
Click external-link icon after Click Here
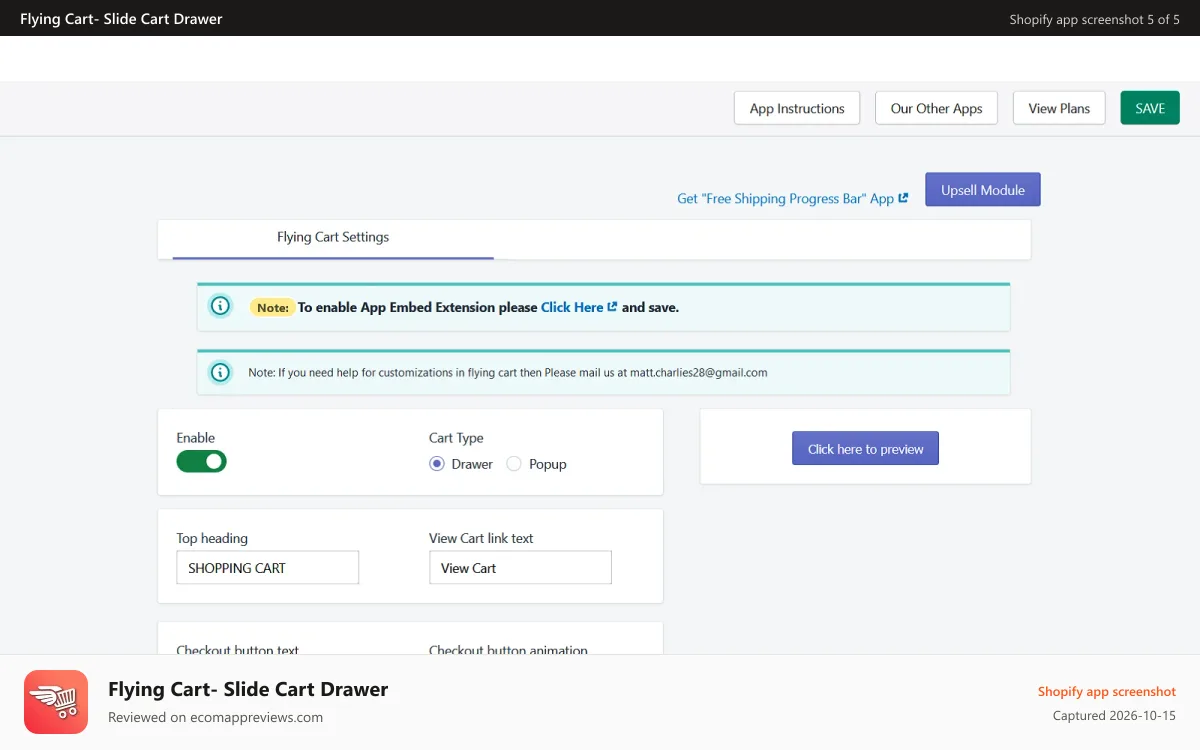pos(612,307)
